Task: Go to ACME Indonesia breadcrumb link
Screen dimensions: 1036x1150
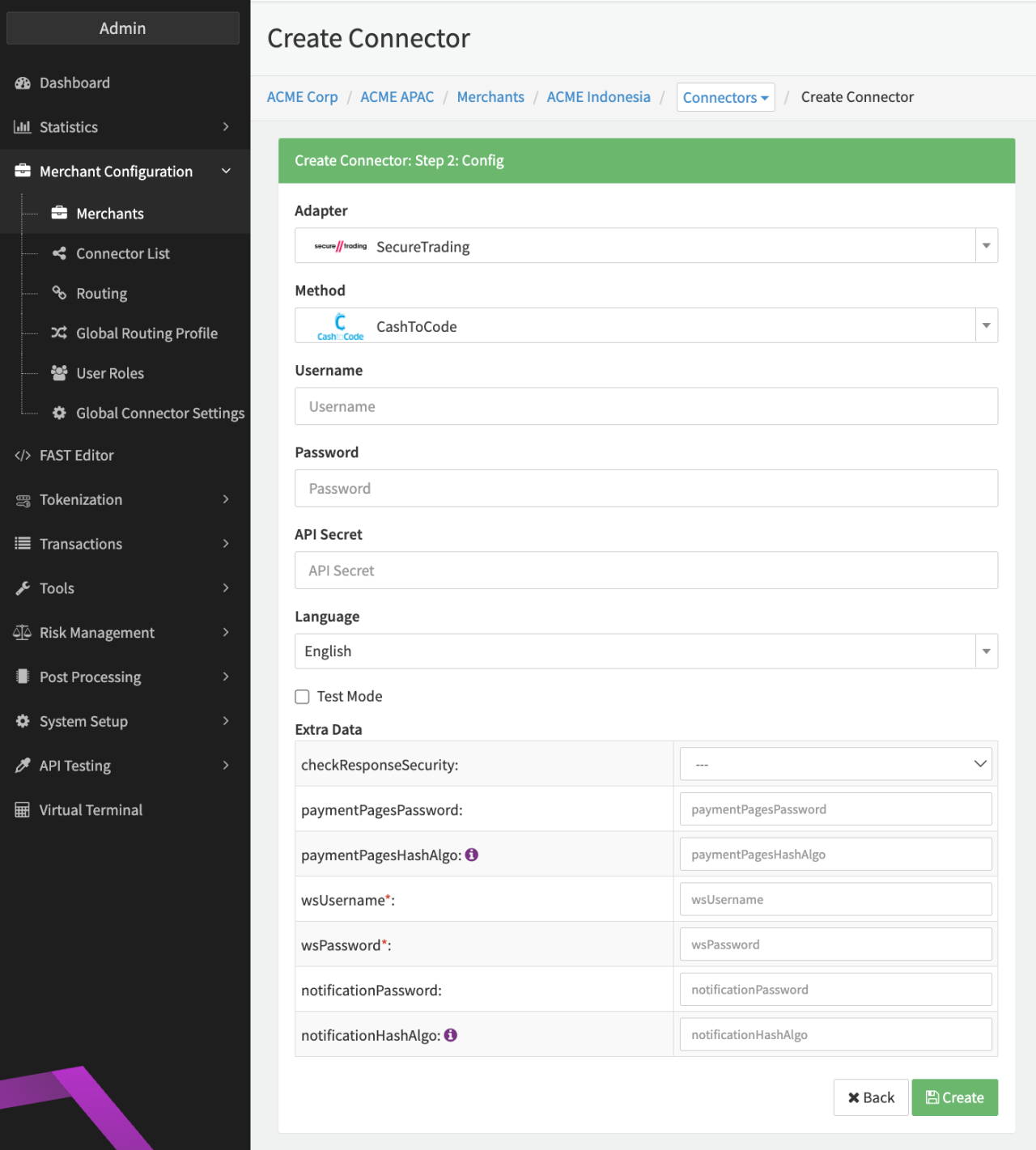Action: (x=598, y=97)
